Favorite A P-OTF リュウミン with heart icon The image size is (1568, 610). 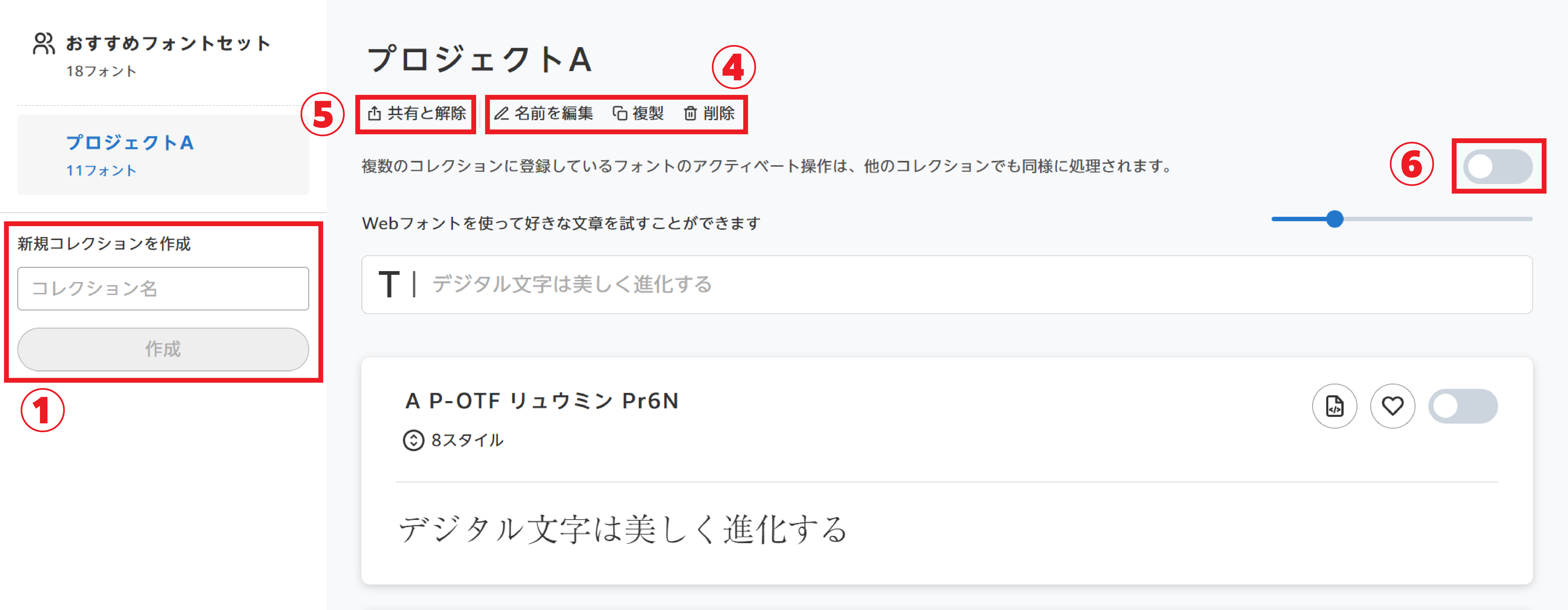1392,406
